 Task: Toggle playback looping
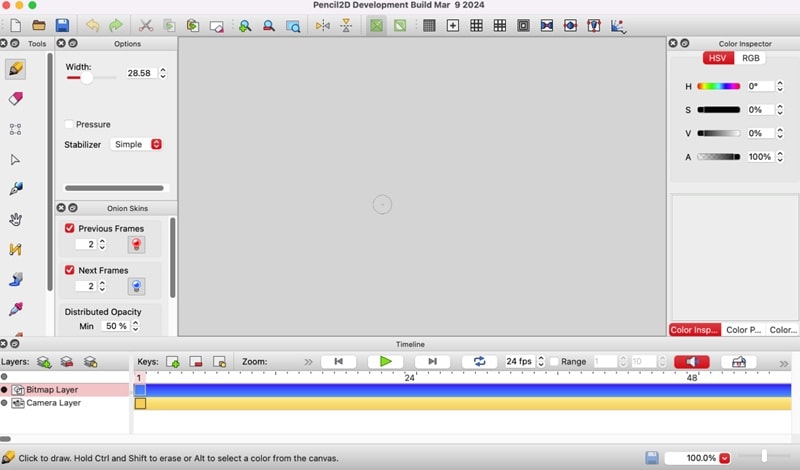pos(480,361)
